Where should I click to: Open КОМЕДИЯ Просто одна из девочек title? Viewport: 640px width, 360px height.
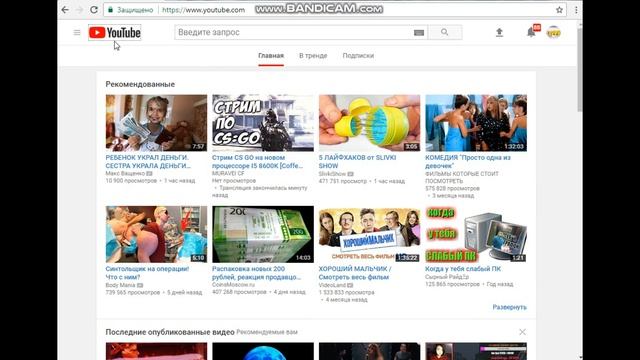pyautogui.click(x=468, y=162)
